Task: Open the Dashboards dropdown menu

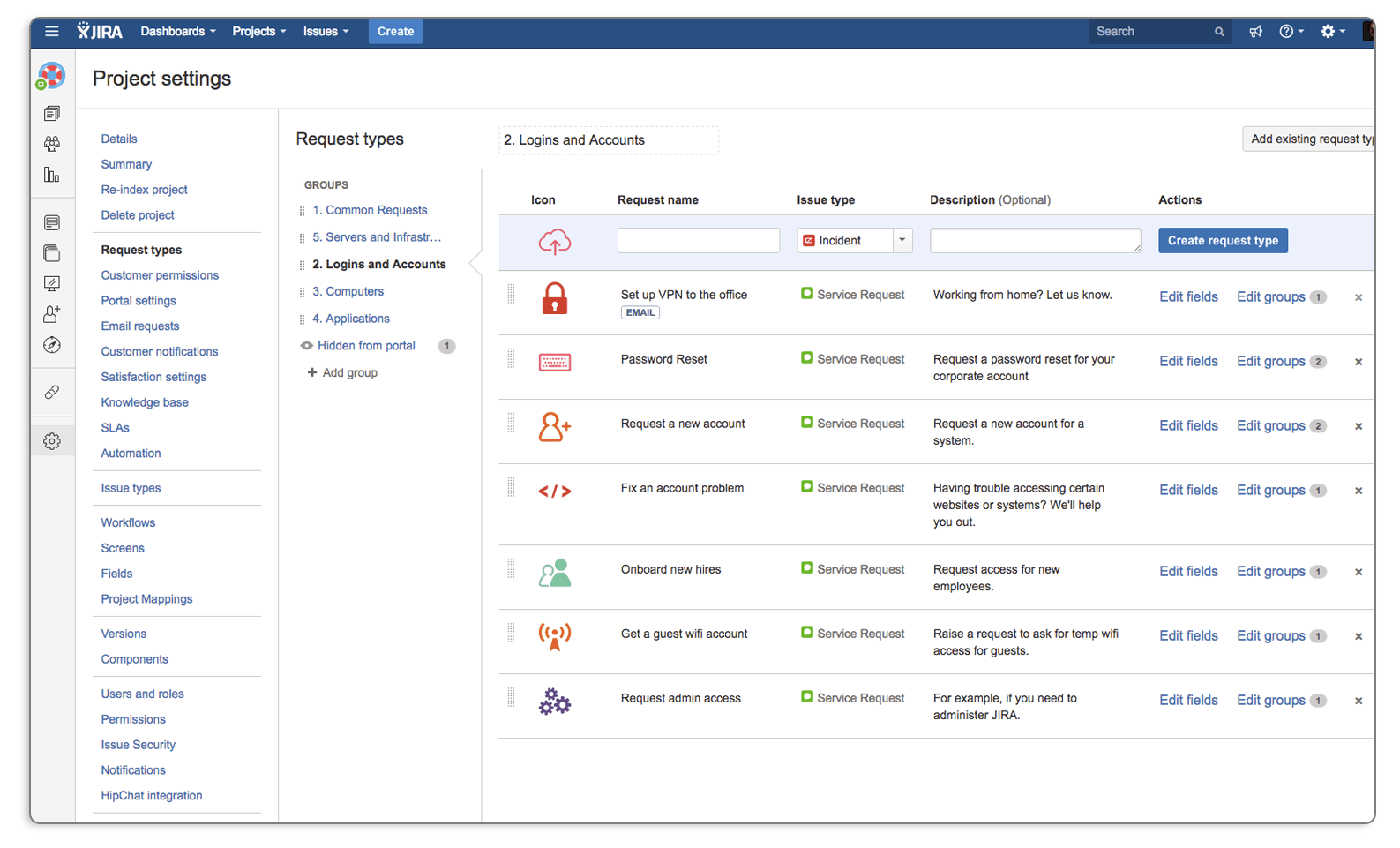Action: 178,32
